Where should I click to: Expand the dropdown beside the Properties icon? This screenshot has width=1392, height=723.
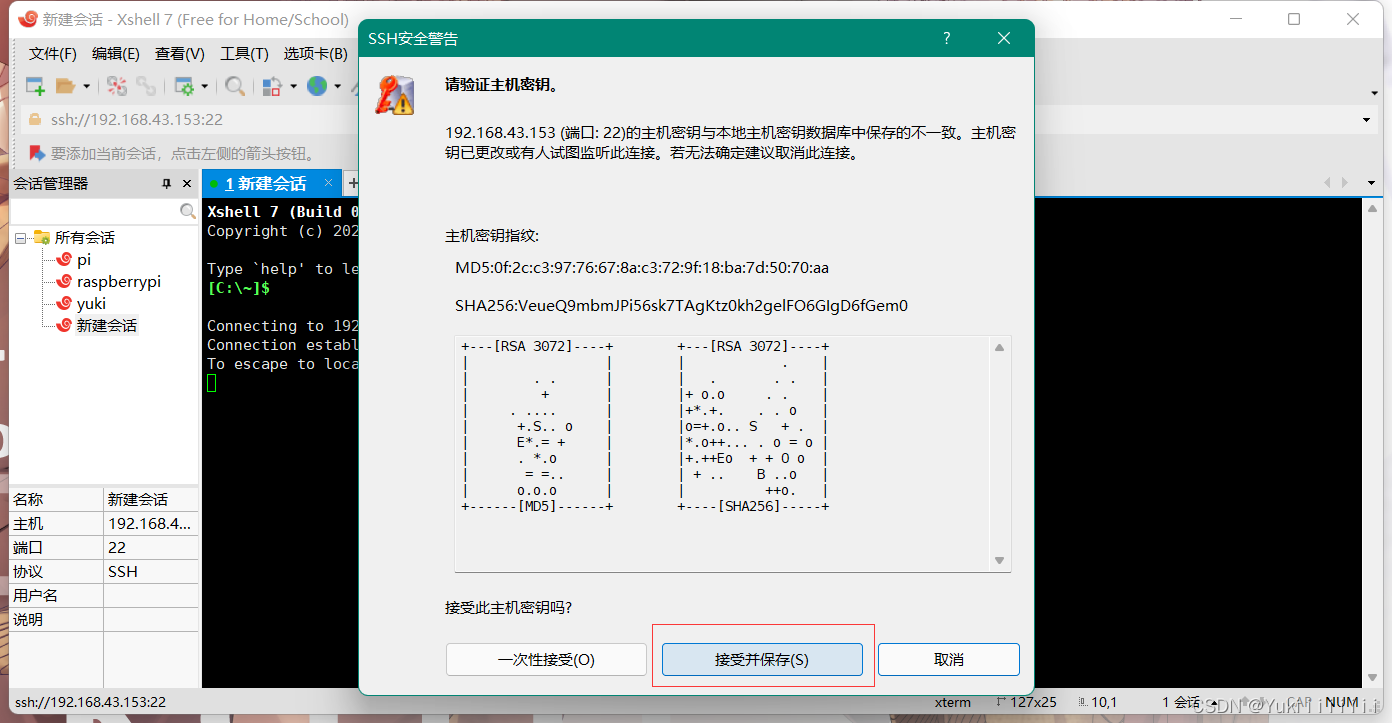point(204,87)
